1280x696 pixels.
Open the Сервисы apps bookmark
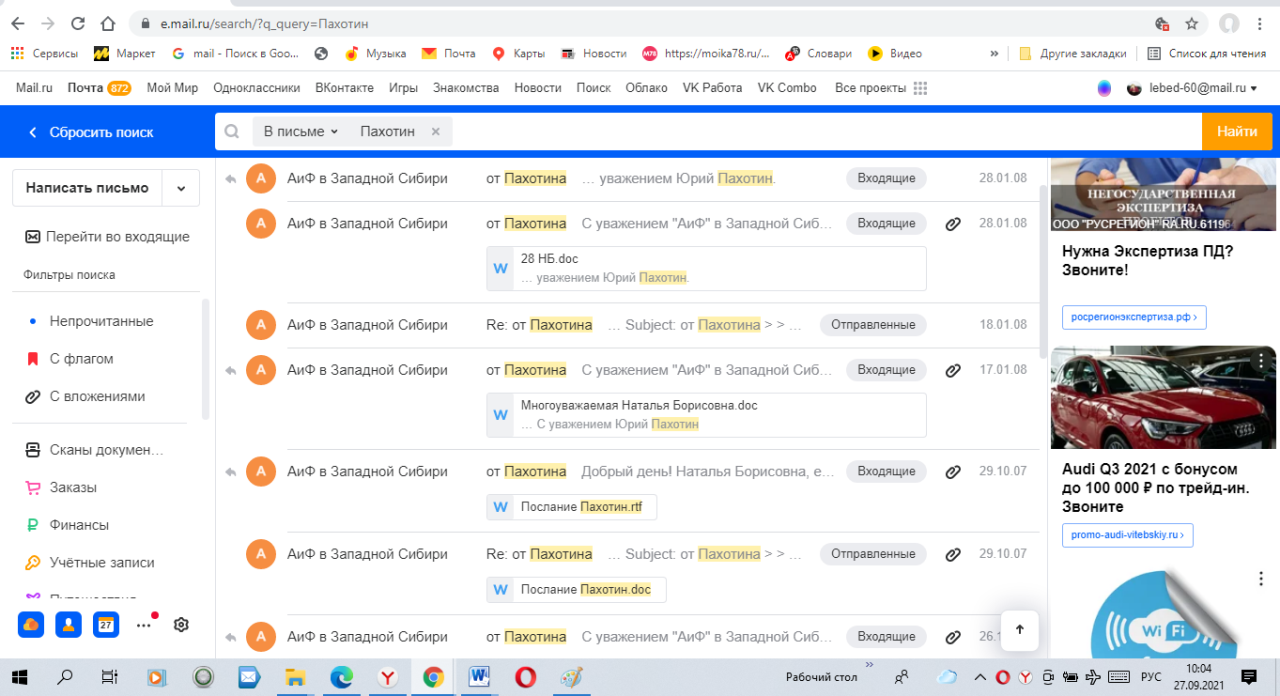click(44, 54)
